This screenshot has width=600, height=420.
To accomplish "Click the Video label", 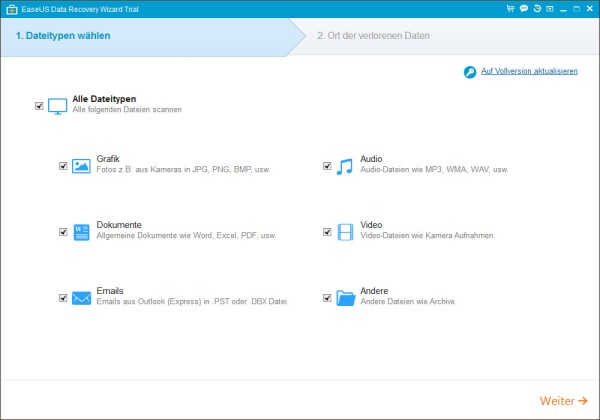I will (x=371, y=225).
